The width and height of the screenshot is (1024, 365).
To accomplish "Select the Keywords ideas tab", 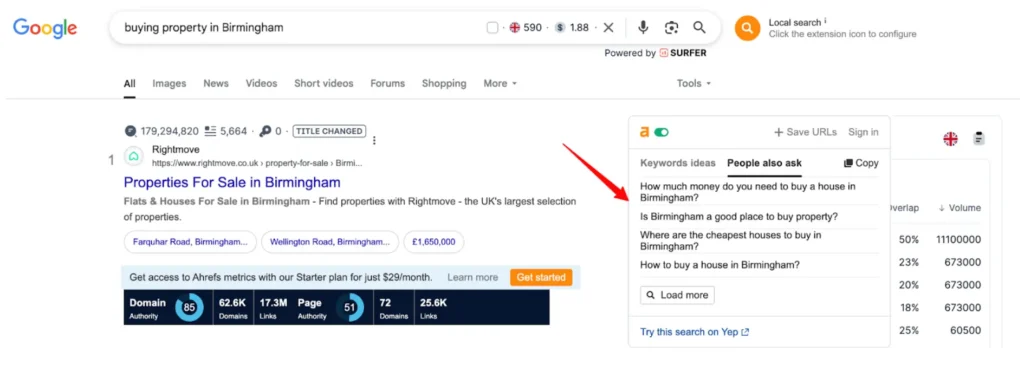I will (678, 163).
